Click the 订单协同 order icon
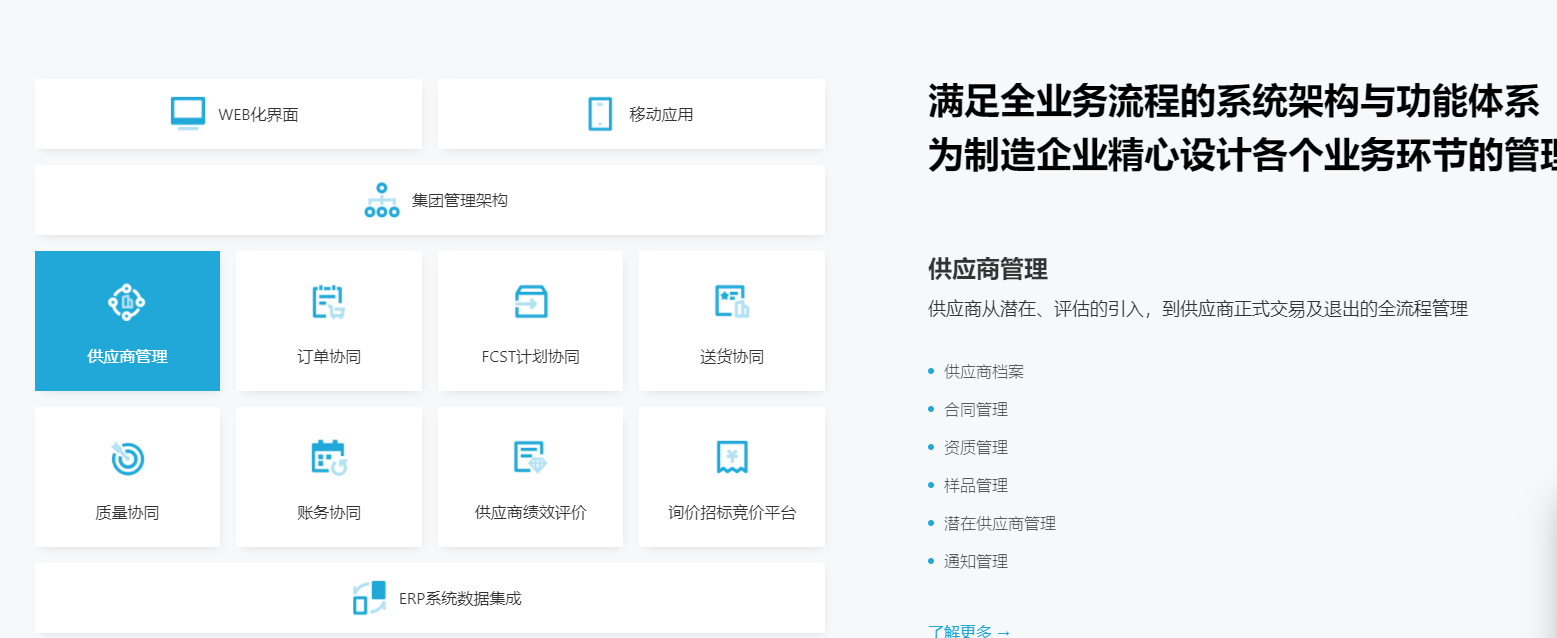This screenshot has width=1557, height=638. (x=328, y=302)
